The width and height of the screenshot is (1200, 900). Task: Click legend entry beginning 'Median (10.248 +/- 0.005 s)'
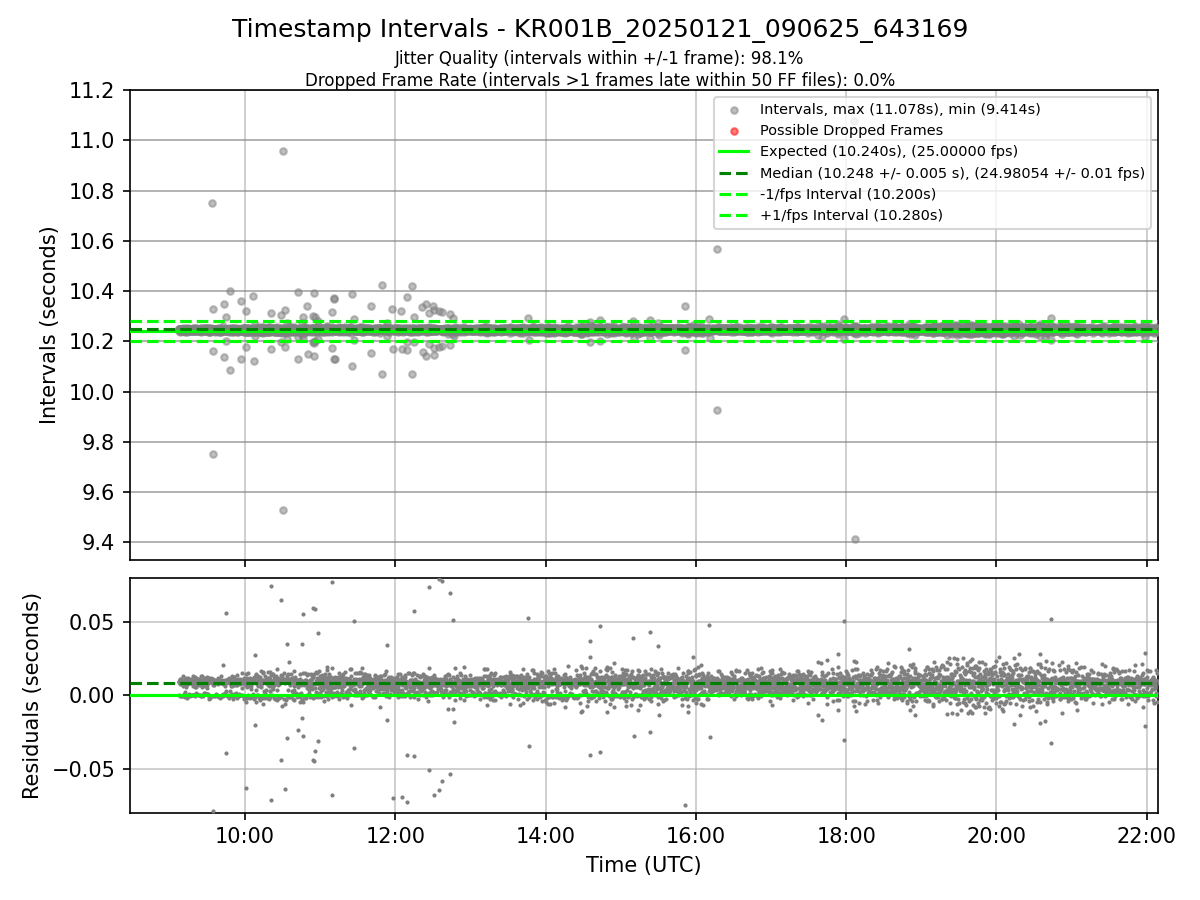point(952,173)
